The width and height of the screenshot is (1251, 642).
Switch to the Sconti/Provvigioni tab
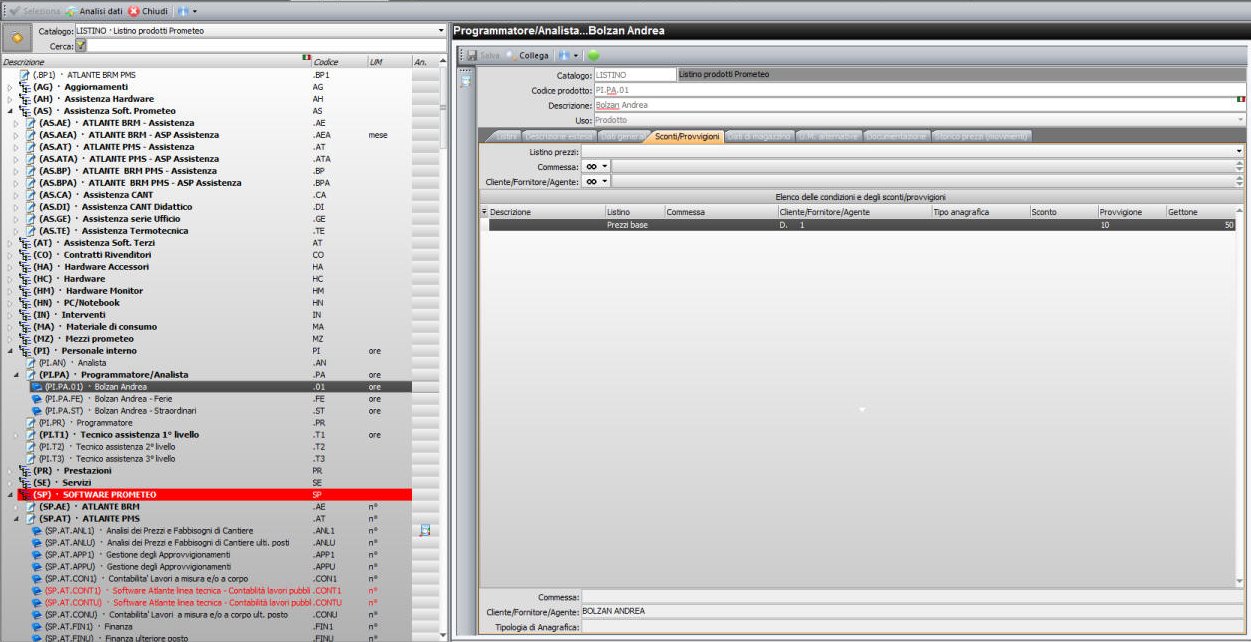686,136
